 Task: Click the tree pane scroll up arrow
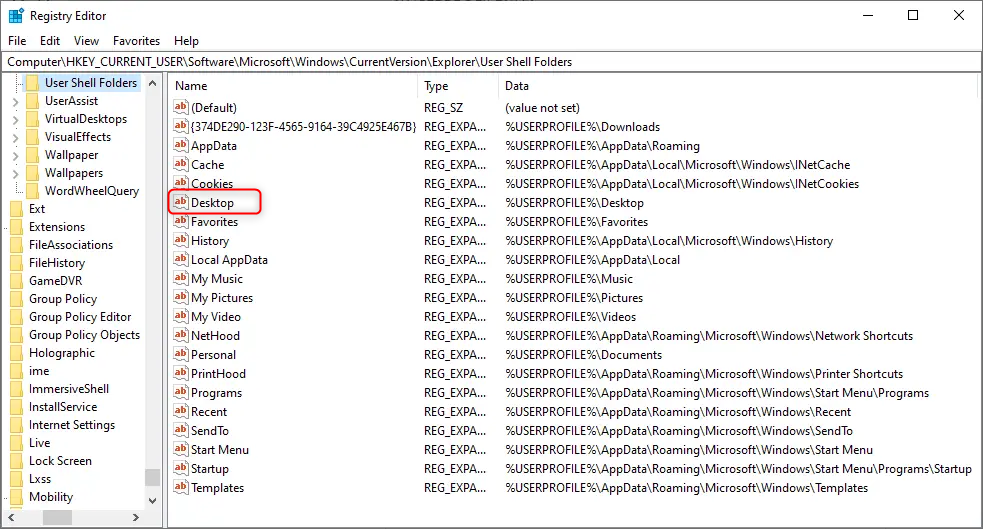[x=152, y=83]
